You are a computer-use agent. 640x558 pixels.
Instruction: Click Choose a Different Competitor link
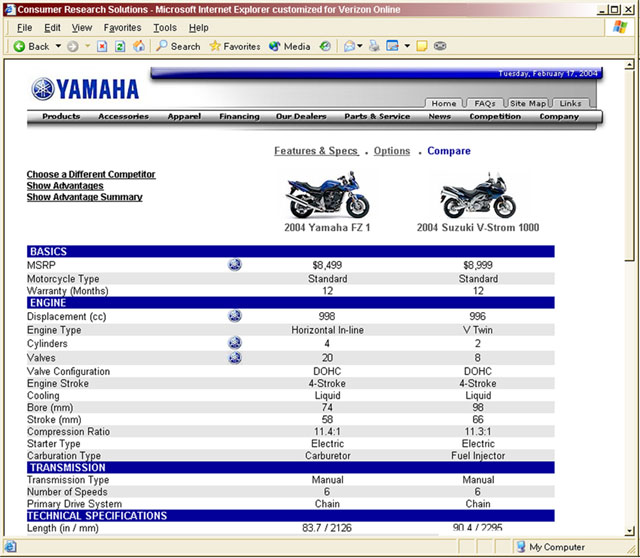[91, 174]
